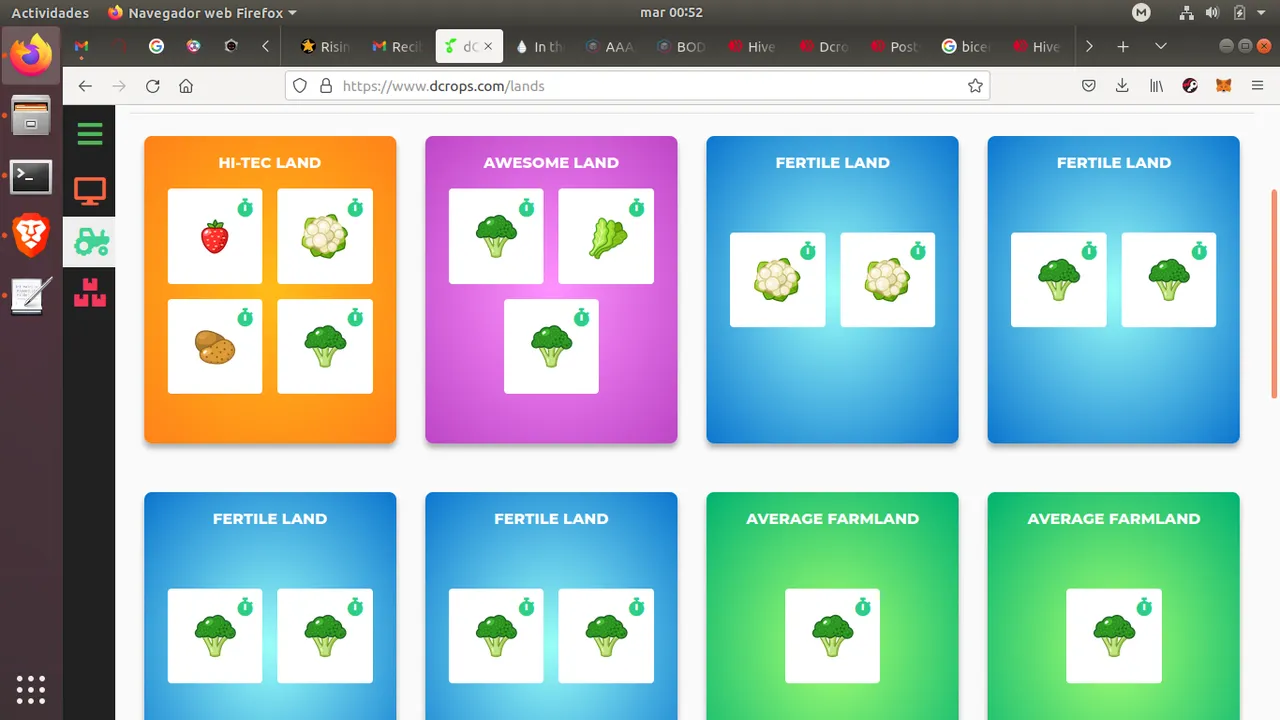This screenshot has height=720, width=1280.
Task: Select strawberry crop in Hi-Tec Land
Action: pos(215,236)
